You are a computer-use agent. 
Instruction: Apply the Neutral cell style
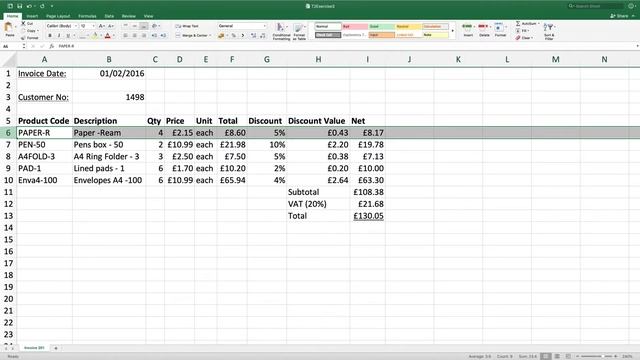coord(408,26)
